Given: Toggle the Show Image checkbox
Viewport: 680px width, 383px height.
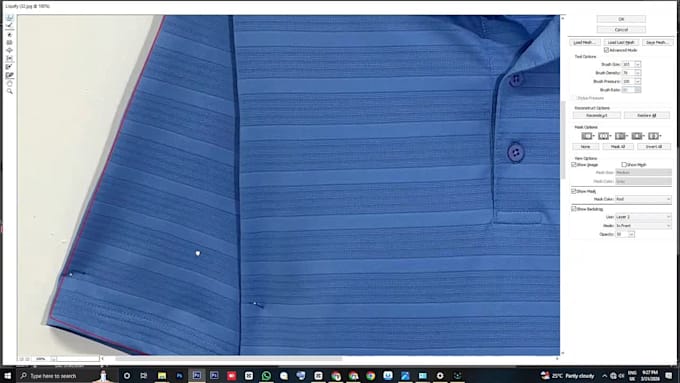Looking at the screenshot, I should point(574,165).
